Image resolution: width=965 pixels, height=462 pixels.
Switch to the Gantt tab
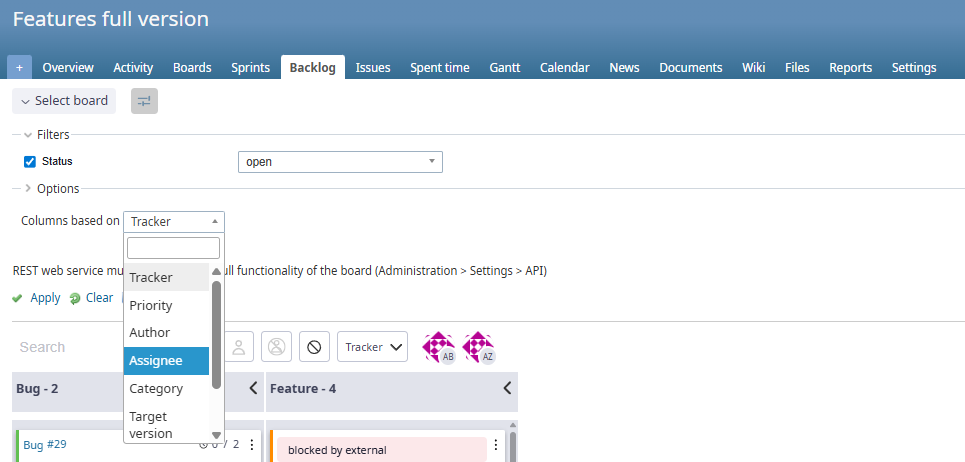(504, 68)
